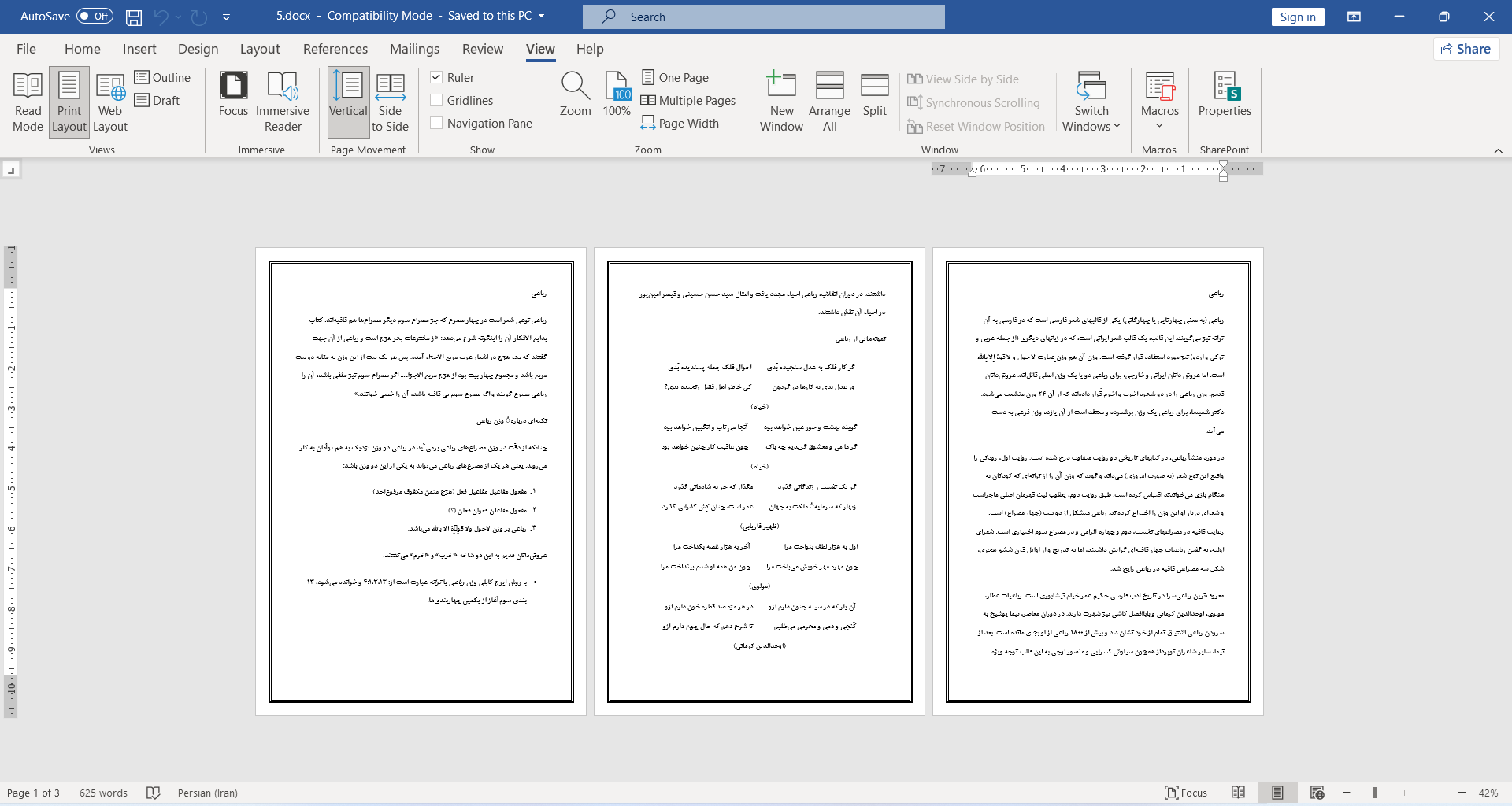Click the first page thumbnail on the right
The width and height of the screenshot is (1512, 806).
1098,482
